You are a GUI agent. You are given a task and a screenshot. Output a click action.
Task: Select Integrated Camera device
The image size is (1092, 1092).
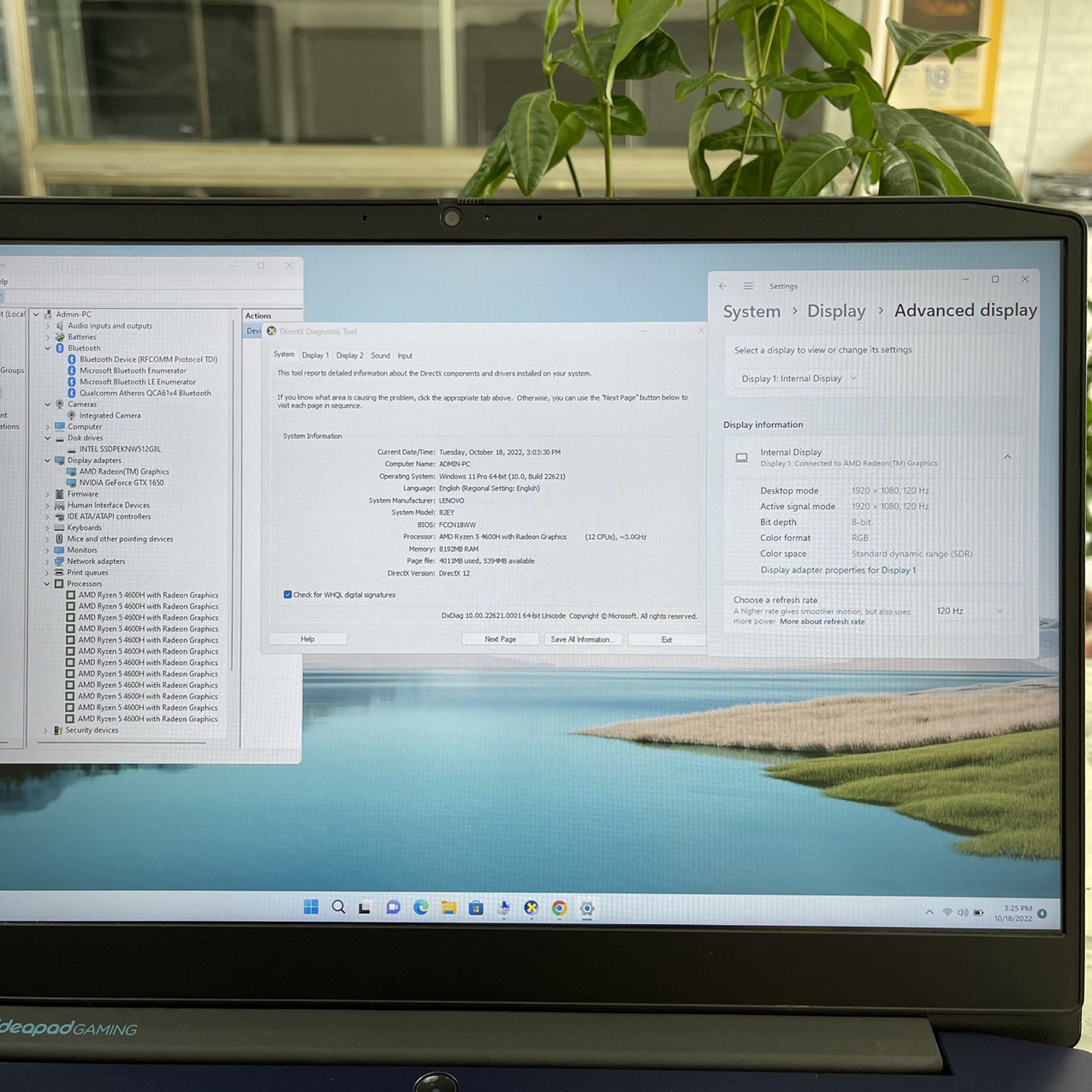coord(110,415)
